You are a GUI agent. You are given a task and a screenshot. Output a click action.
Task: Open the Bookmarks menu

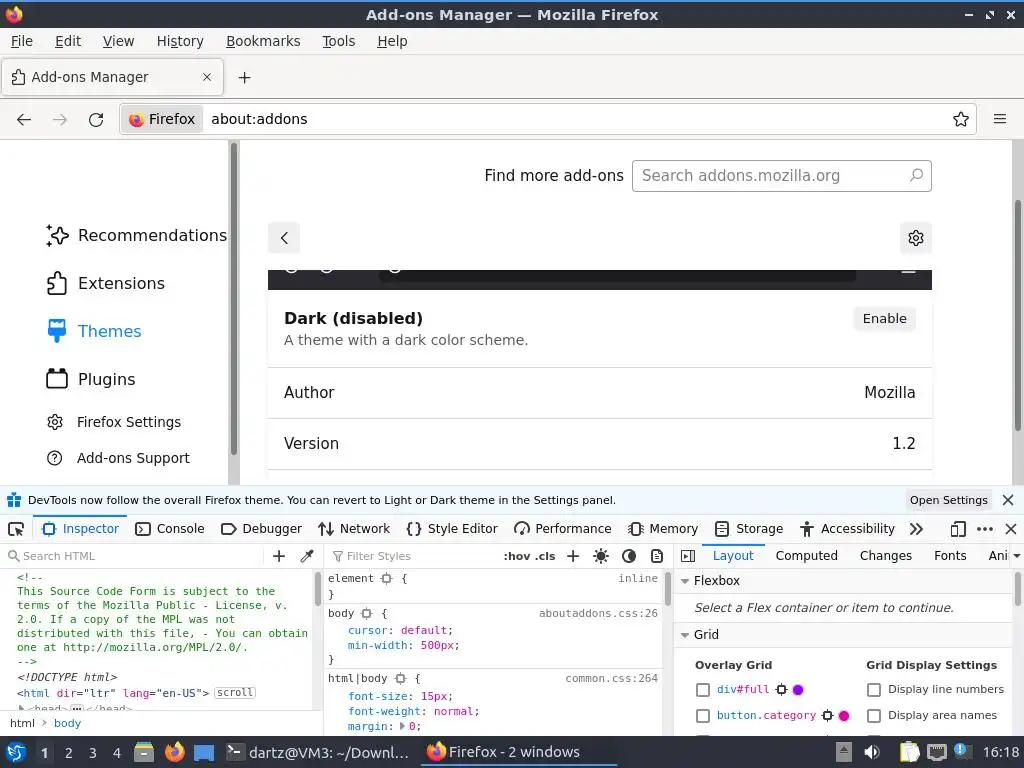pyautogui.click(x=263, y=41)
